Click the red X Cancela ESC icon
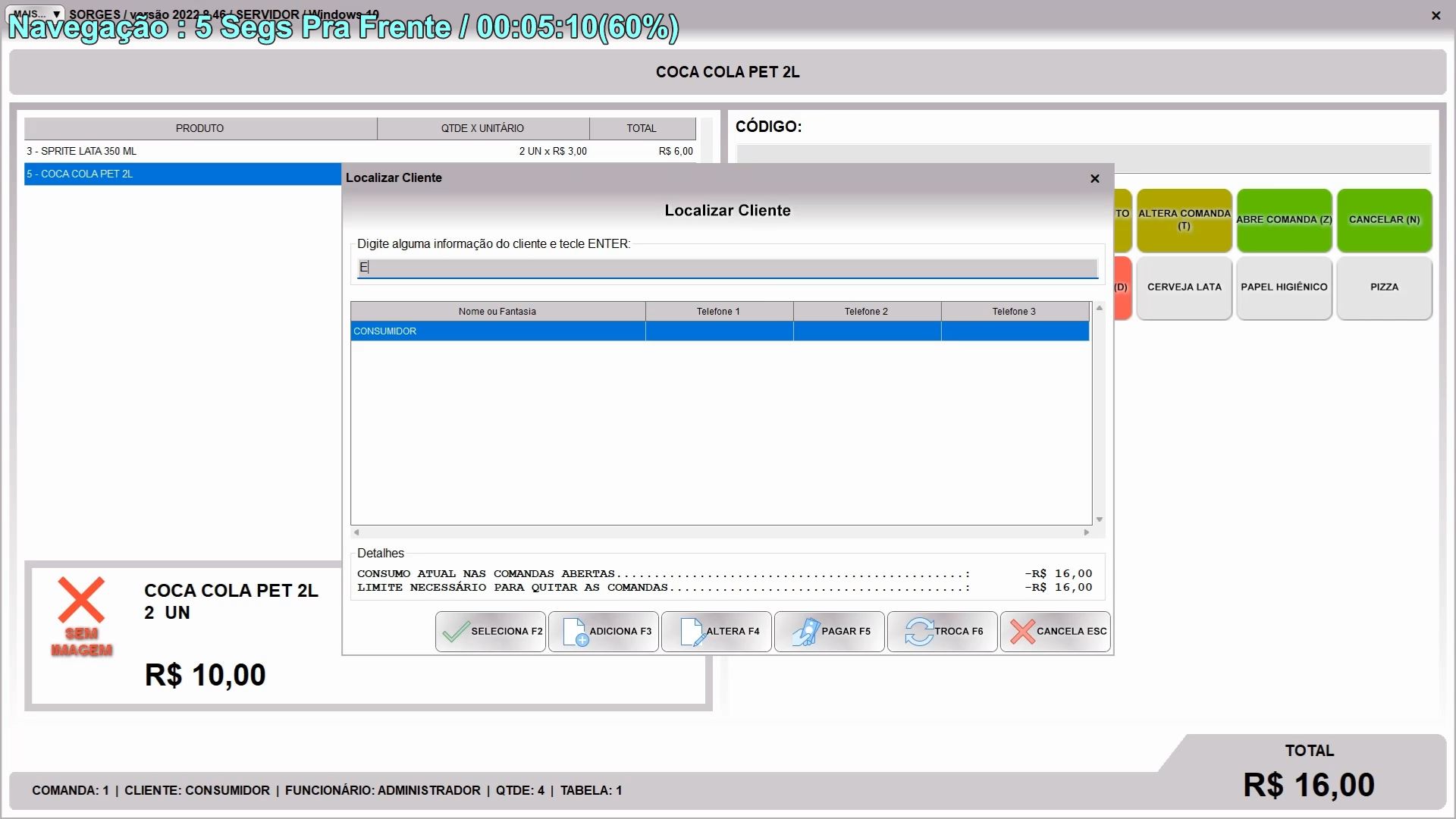Image resolution: width=1456 pixels, height=819 pixels. [1022, 632]
